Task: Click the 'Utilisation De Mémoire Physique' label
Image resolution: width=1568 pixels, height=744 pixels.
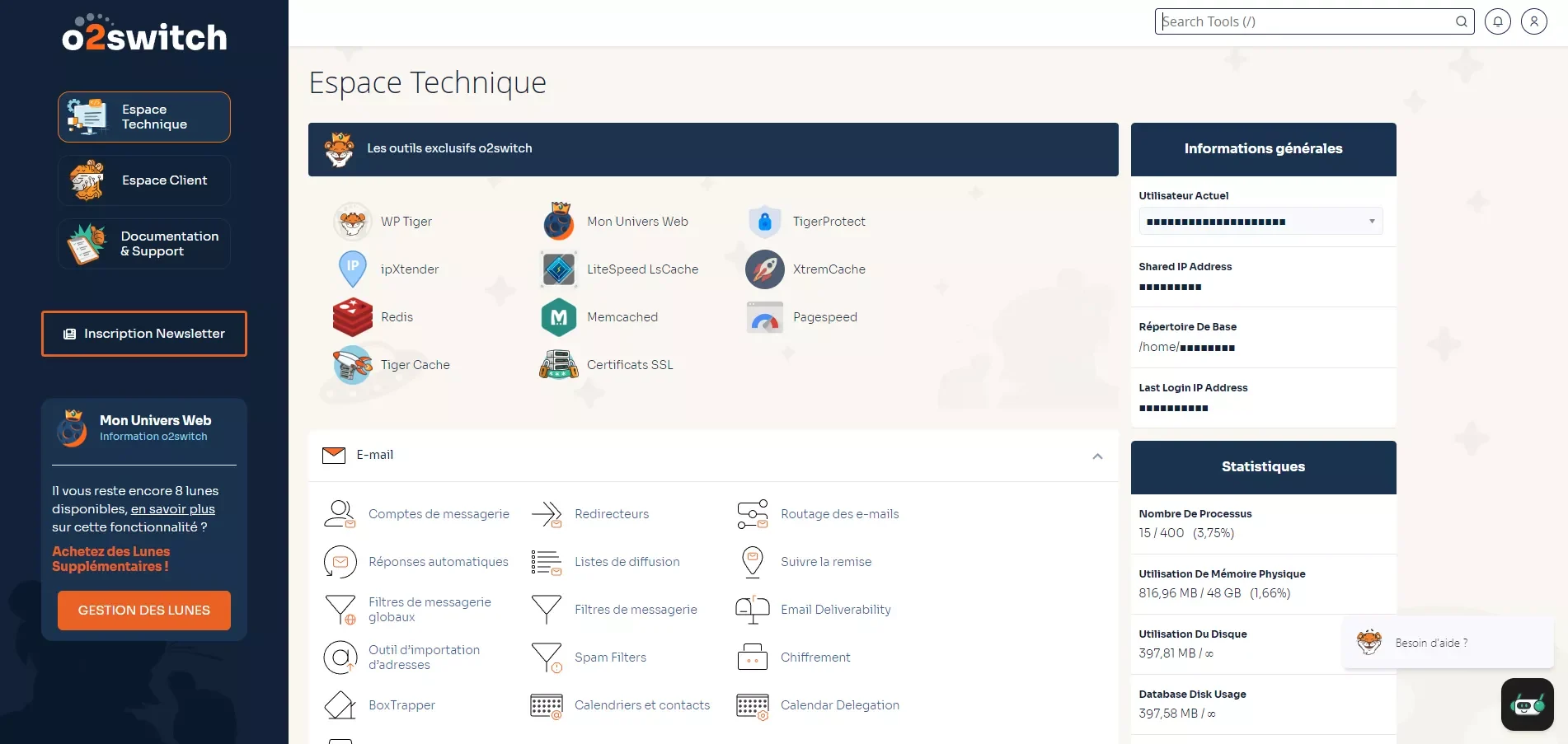Action: pyautogui.click(x=1222, y=574)
